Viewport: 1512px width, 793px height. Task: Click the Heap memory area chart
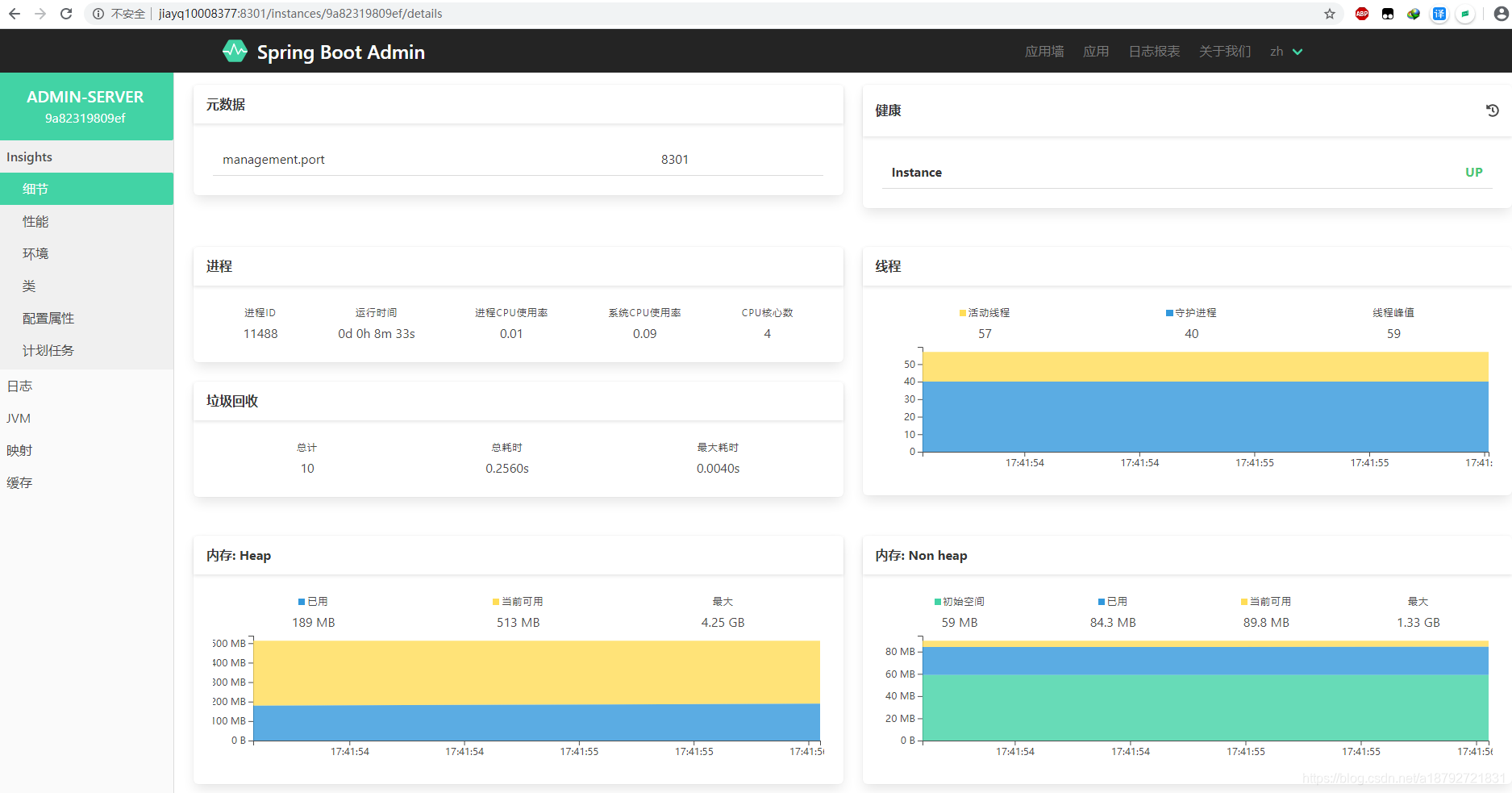(537, 691)
